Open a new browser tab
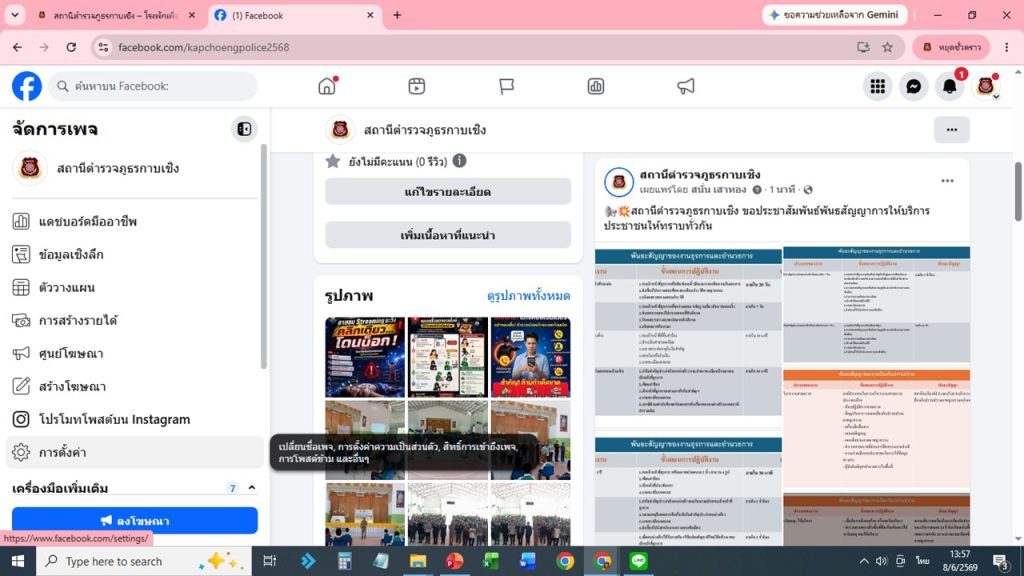The width and height of the screenshot is (1024, 576). coord(397,15)
